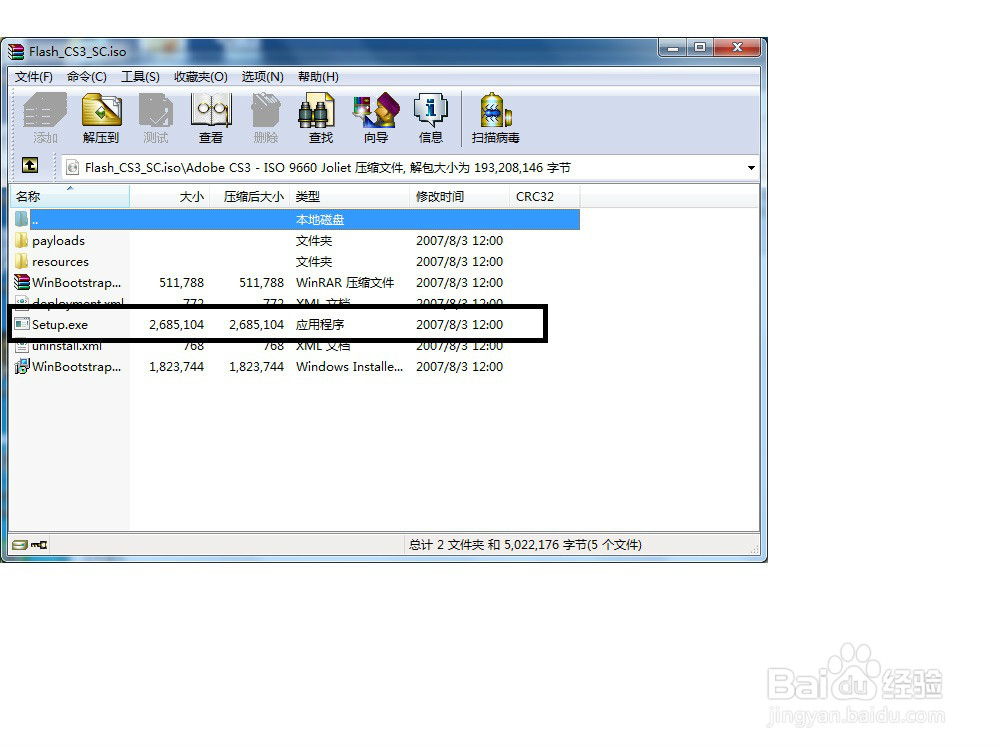The image size is (1000, 750).
Task: Open the Wizard (向导) icon
Action: pos(376,118)
